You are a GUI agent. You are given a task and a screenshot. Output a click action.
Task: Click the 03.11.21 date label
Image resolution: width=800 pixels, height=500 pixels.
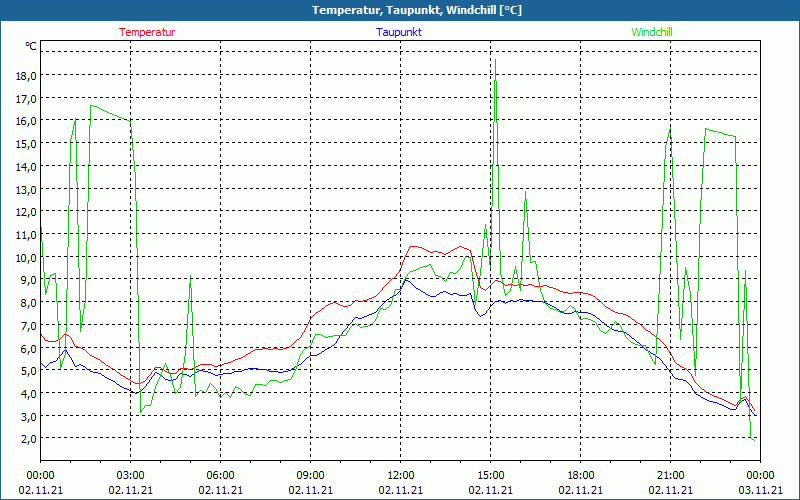pyautogui.click(x=760, y=490)
